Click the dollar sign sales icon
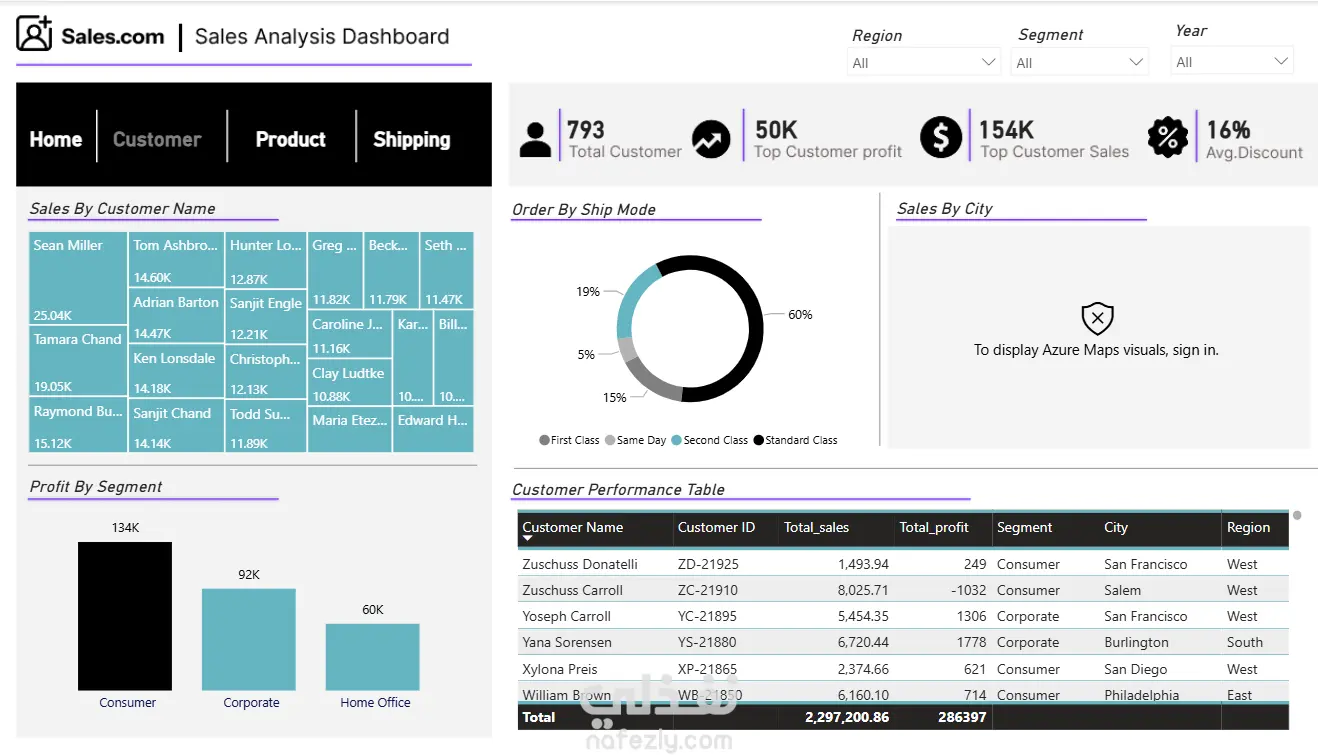The image size is (1318, 755). pyautogui.click(x=941, y=137)
